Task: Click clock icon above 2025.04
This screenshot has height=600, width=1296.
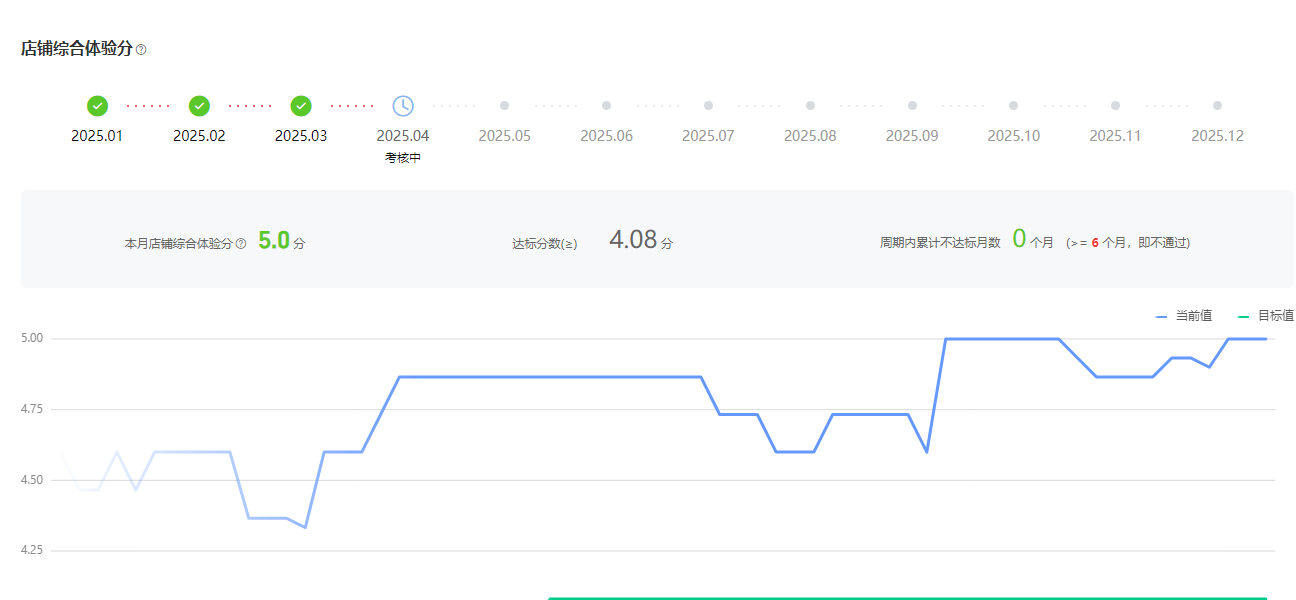Action: tap(403, 105)
